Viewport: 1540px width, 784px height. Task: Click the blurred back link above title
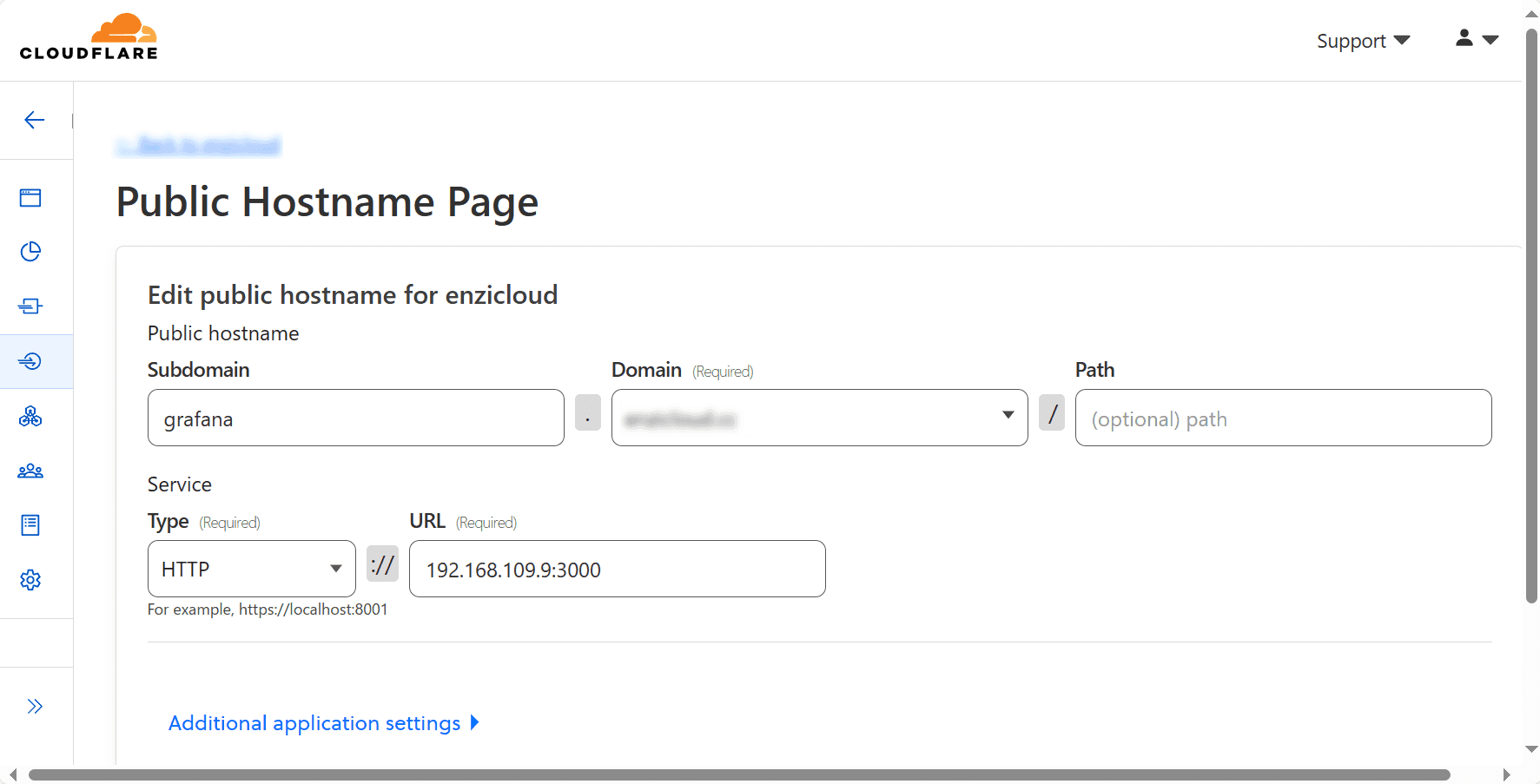point(199,146)
